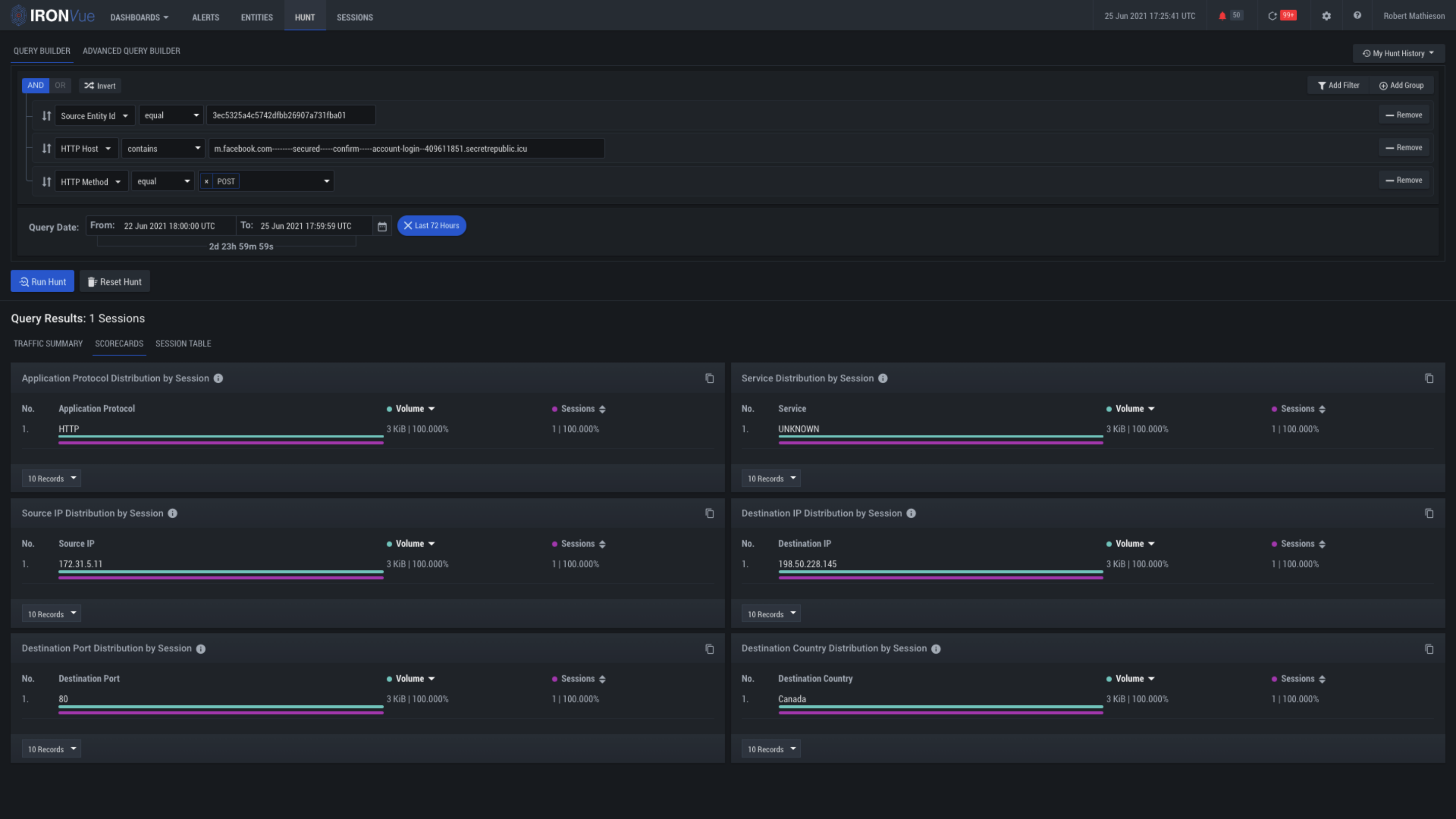
Task: Switch to the Session Table tab
Action: point(183,344)
